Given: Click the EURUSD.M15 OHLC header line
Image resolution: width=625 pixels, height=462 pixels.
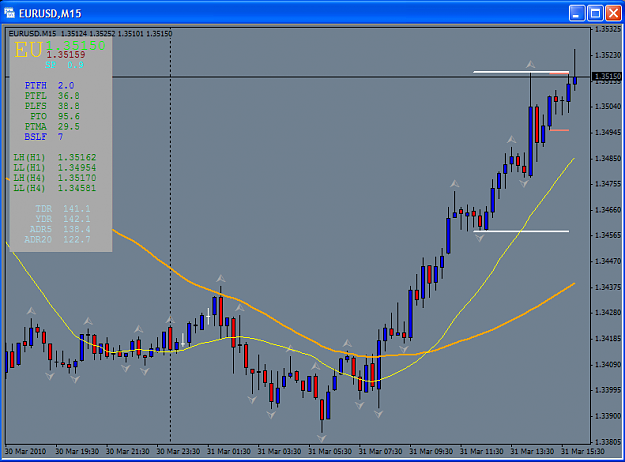Looking at the screenshot, I should coord(90,34).
